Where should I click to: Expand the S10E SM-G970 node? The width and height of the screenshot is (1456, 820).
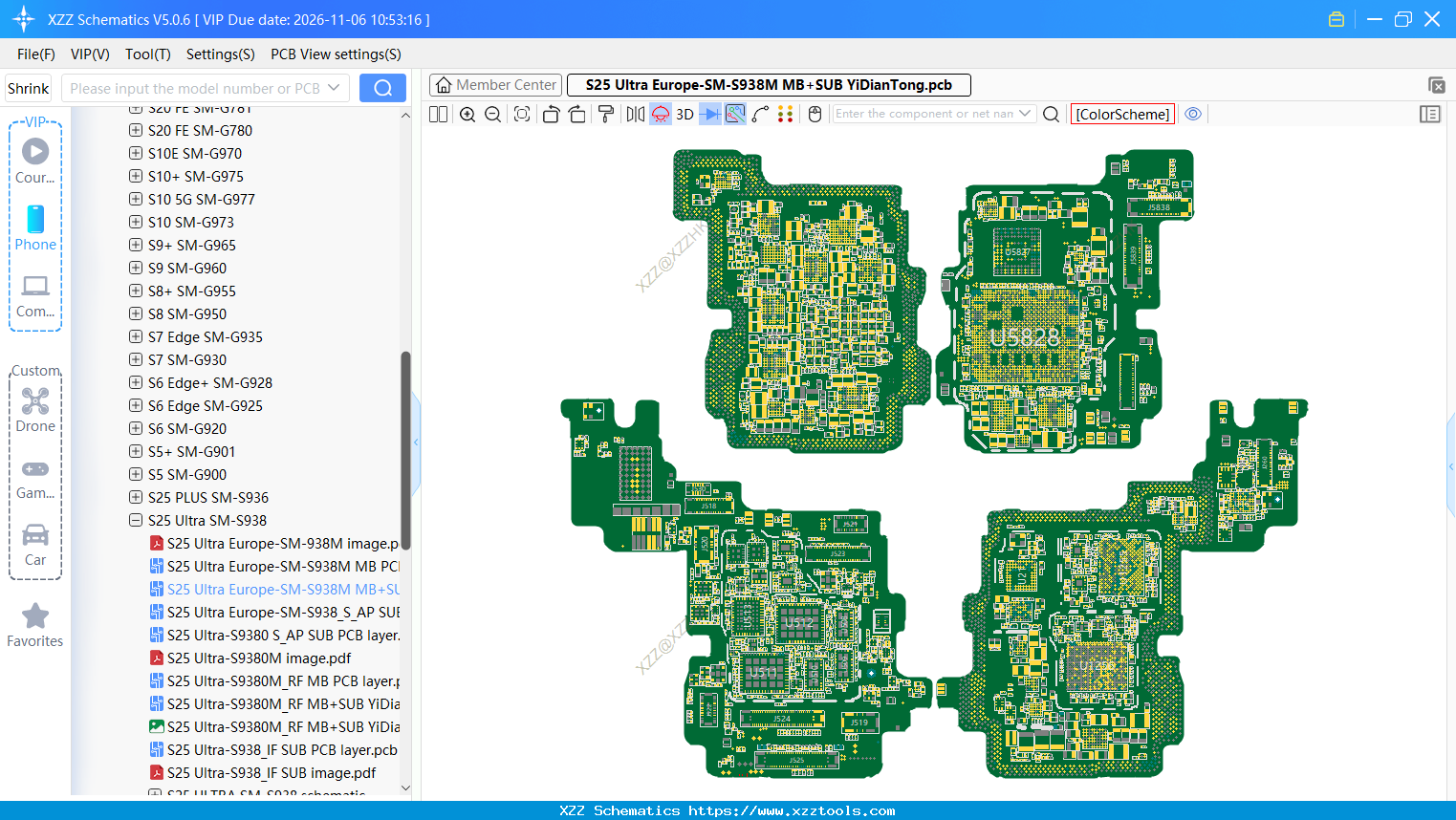pos(136,153)
